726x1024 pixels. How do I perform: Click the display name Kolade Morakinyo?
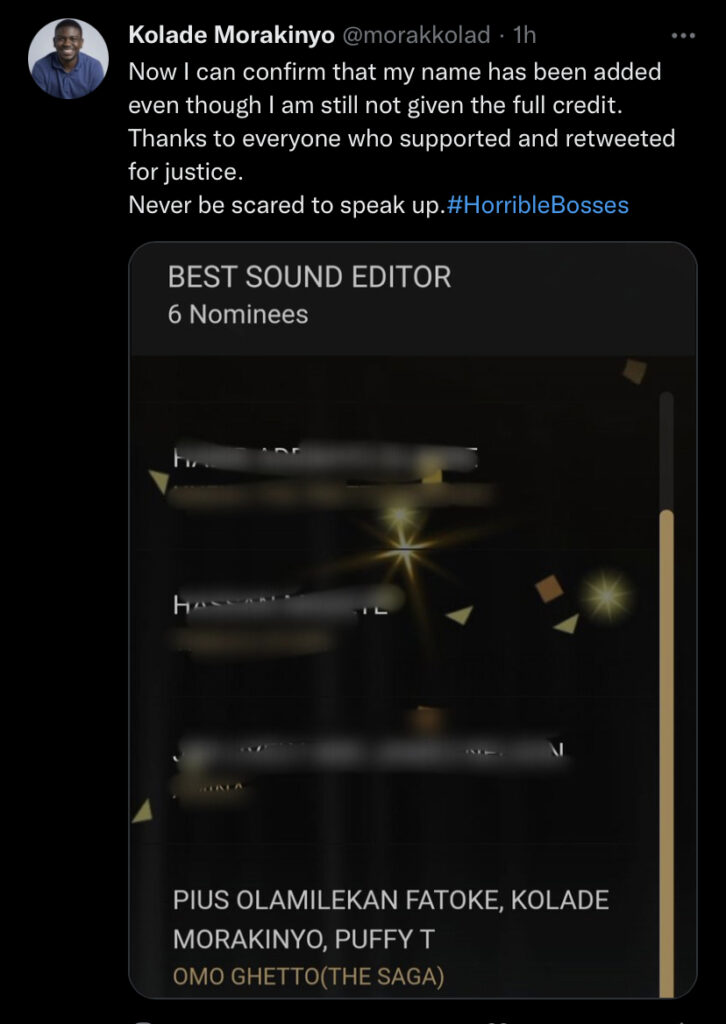[x=232, y=35]
